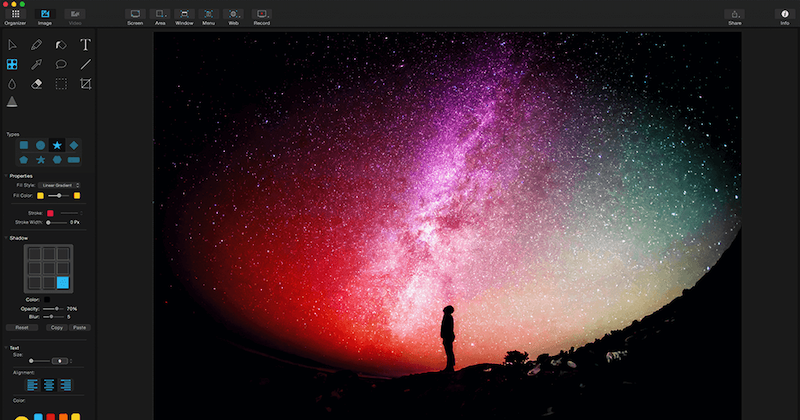Select the Pencil drawing tool
This screenshot has width=800, height=420.
pyautogui.click(x=36, y=45)
